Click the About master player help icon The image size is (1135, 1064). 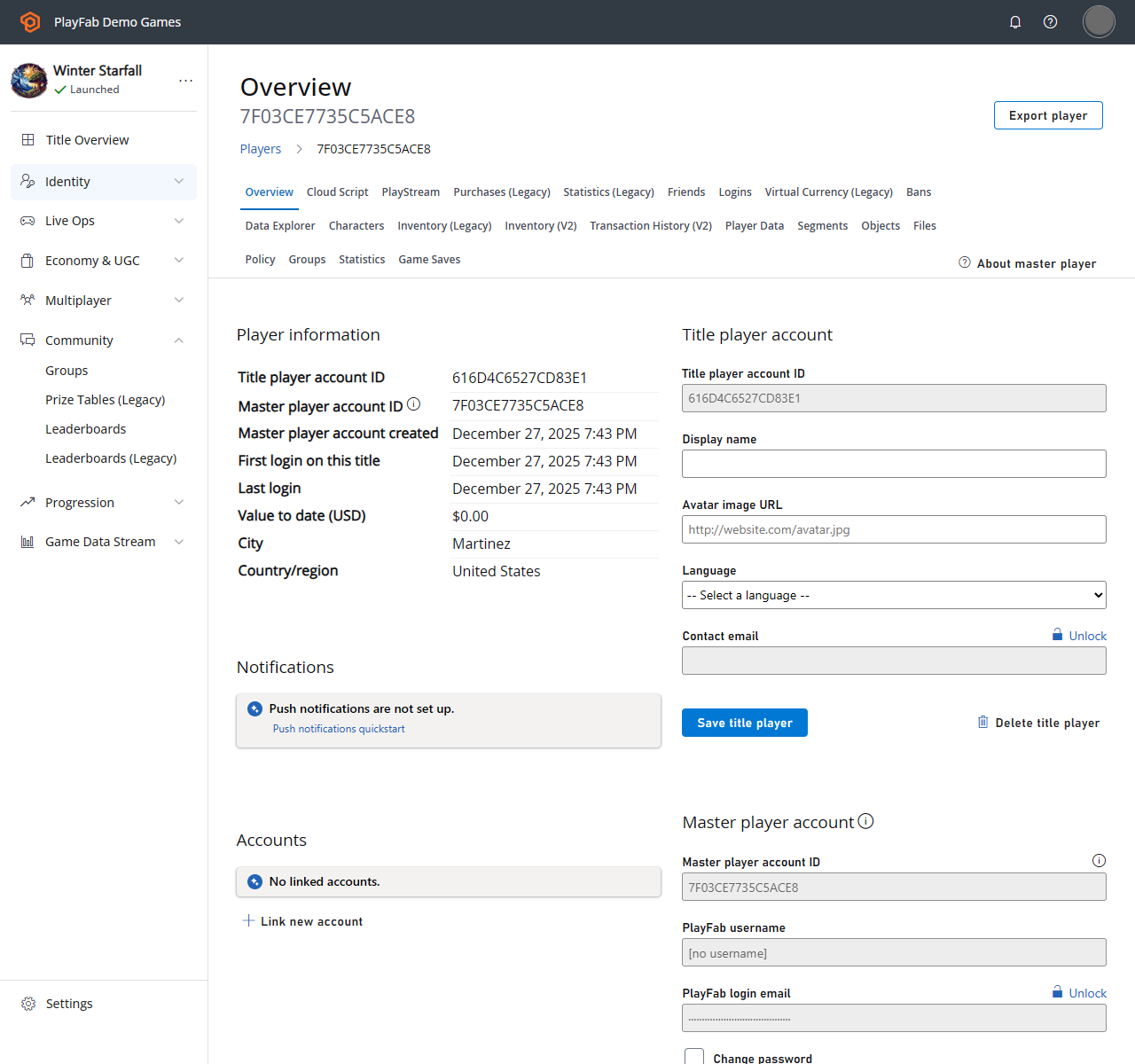tap(965, 262)
